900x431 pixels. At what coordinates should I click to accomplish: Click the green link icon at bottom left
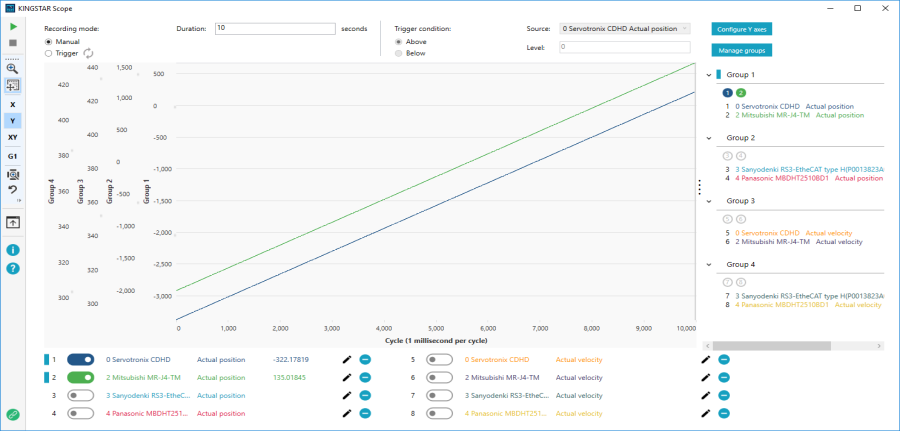[x=12, y=414]
